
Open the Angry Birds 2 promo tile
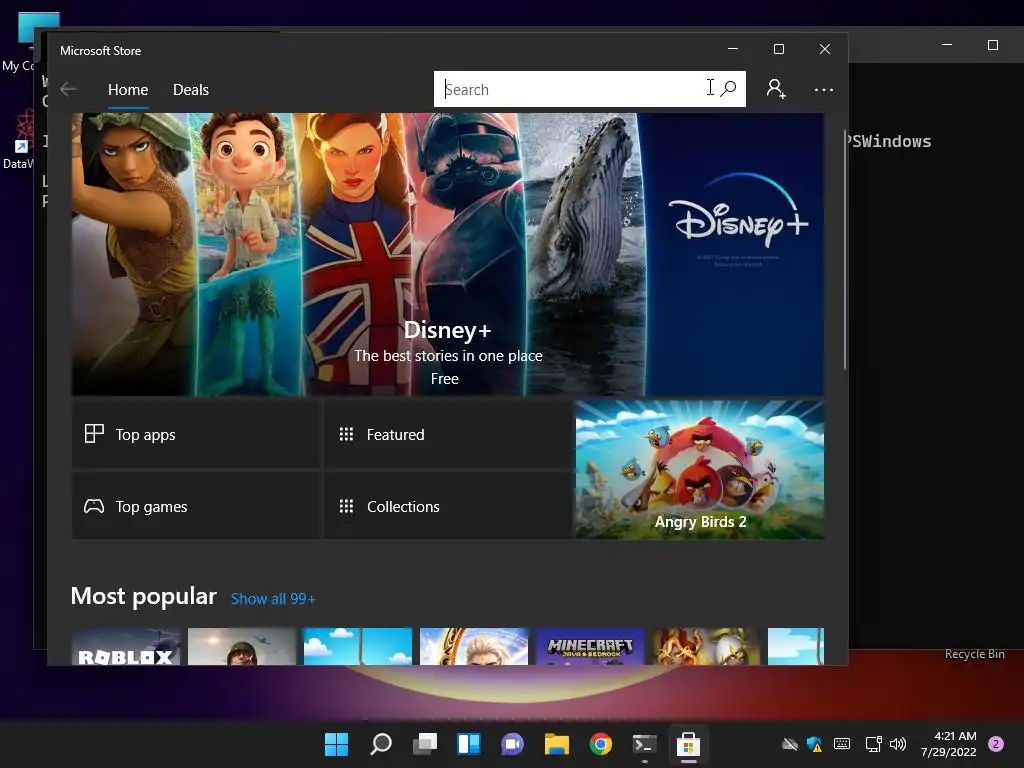(x=699, y=470)
